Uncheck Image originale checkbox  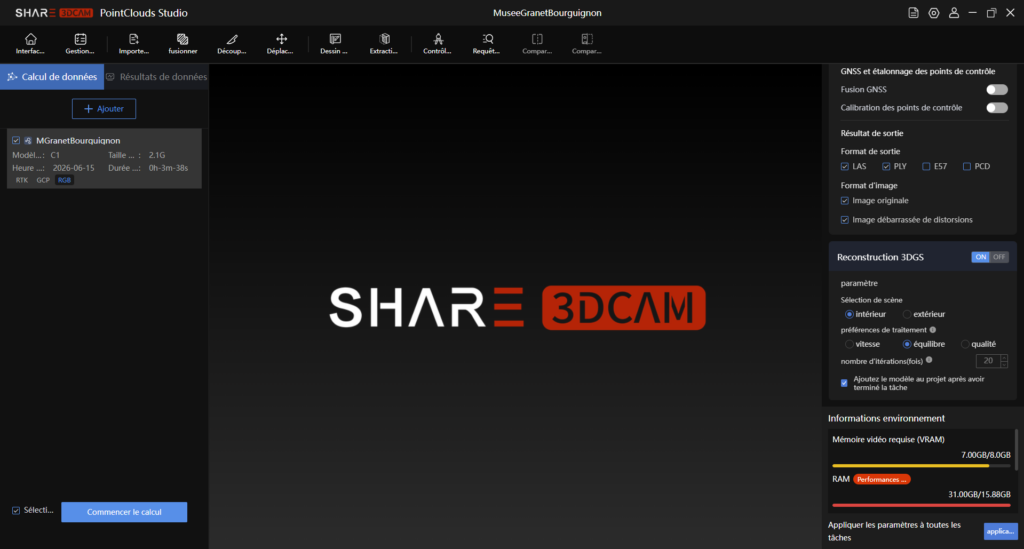pos(845,200)
